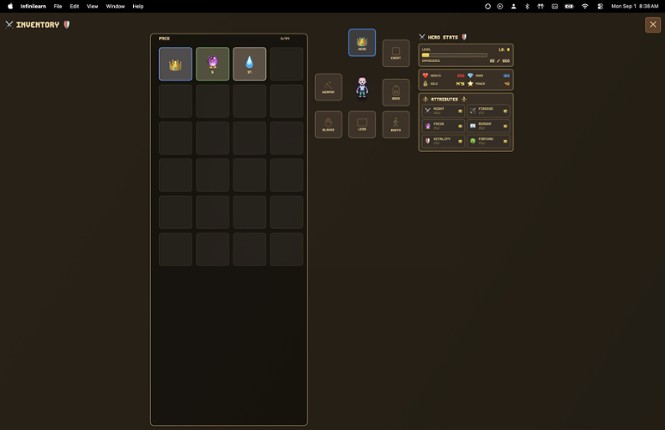665x430 pixels.
Task: Select the Fortune attribute row
Action: (489, 141)
